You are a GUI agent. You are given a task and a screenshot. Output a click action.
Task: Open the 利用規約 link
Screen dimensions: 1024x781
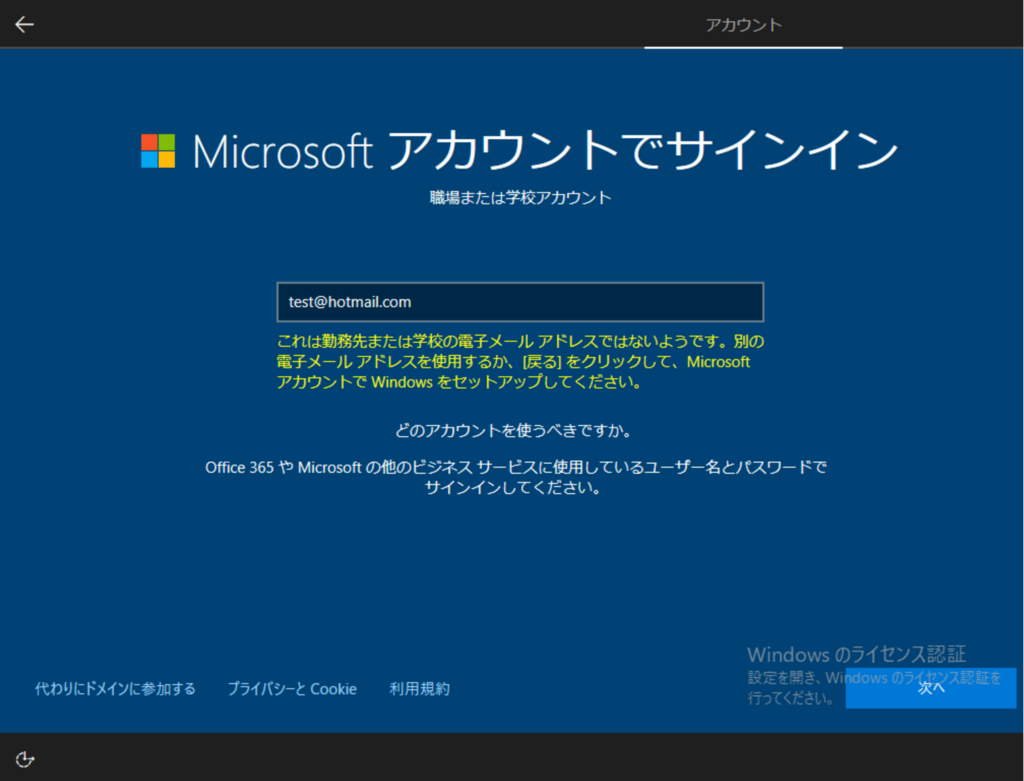pos(419,689)
